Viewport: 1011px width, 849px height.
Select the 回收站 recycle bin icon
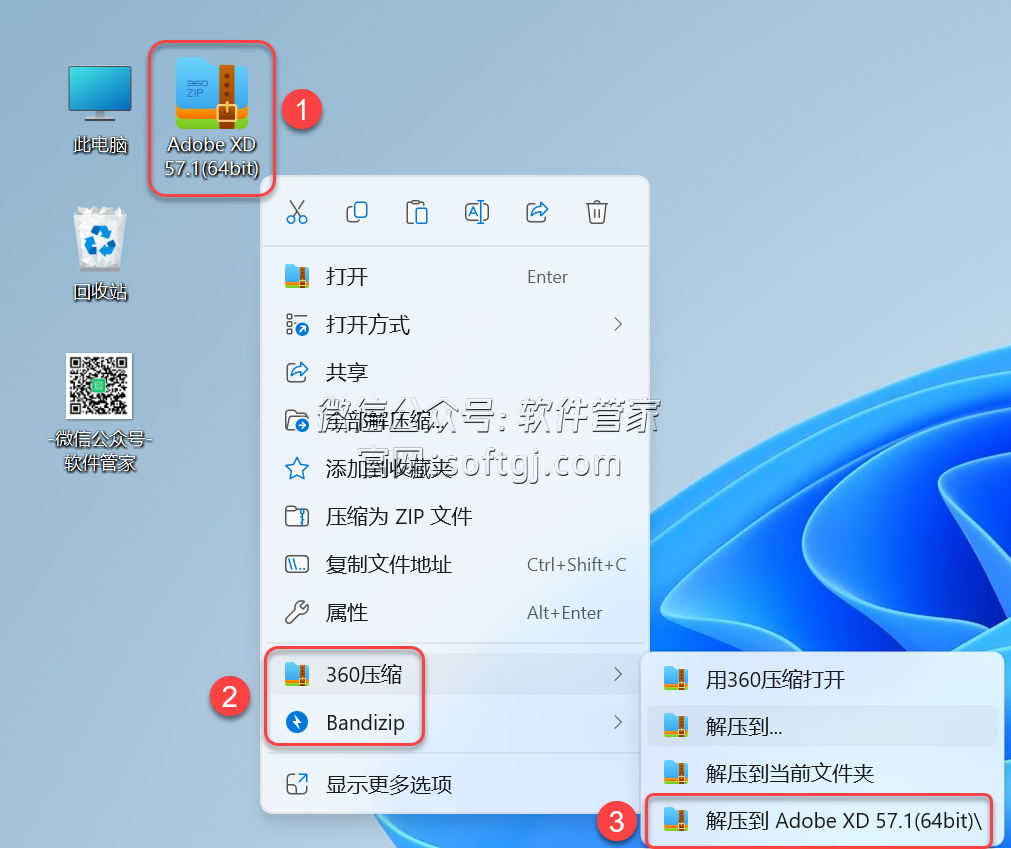click(x=100, y=253)
